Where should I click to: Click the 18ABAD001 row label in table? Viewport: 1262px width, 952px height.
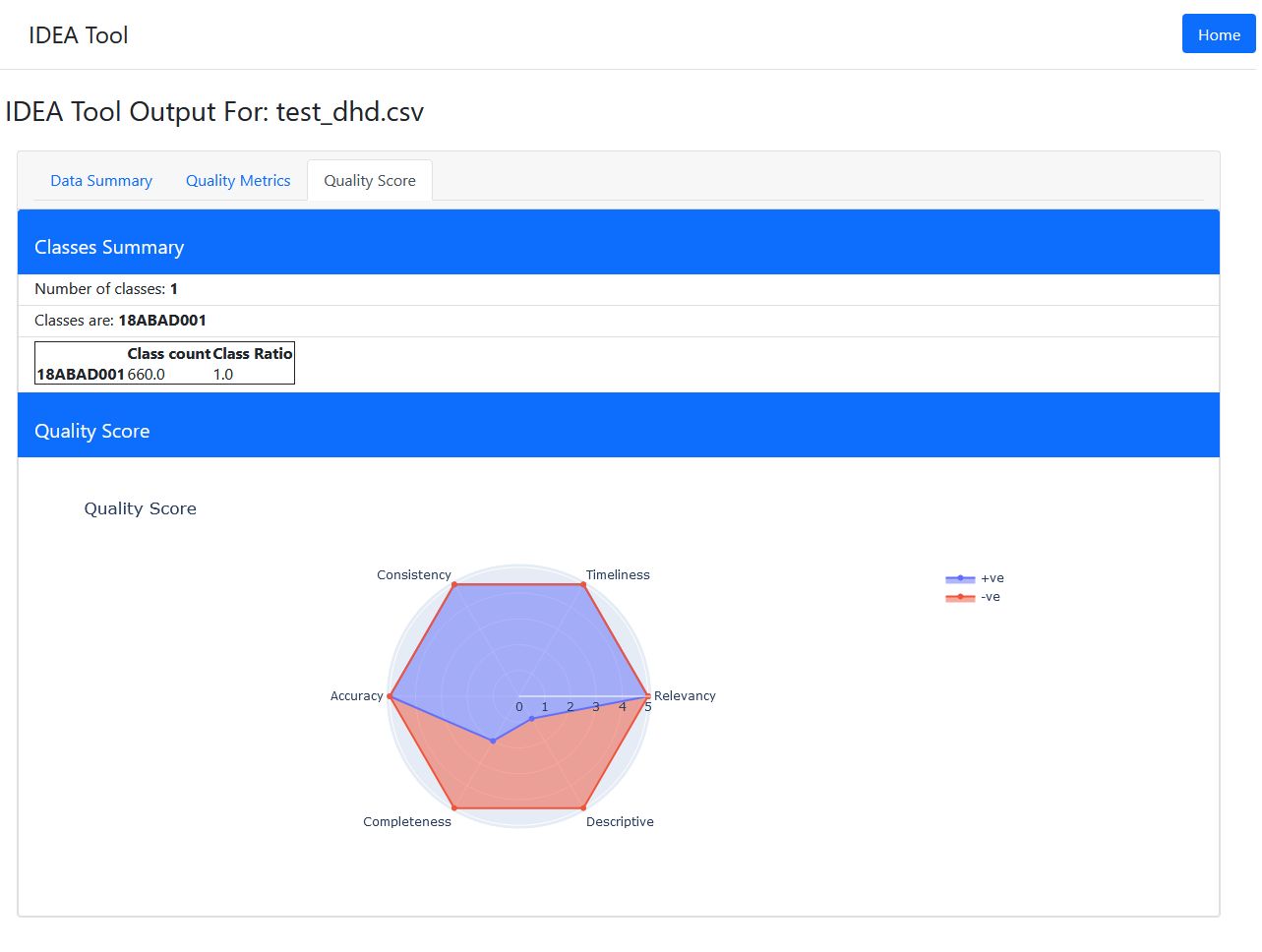(81, 375)
